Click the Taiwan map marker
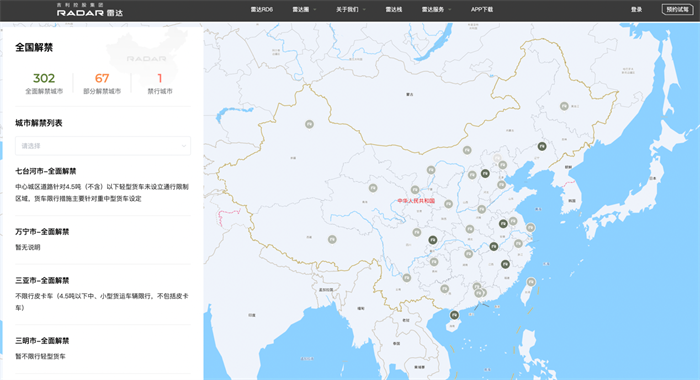 (531, 282)
